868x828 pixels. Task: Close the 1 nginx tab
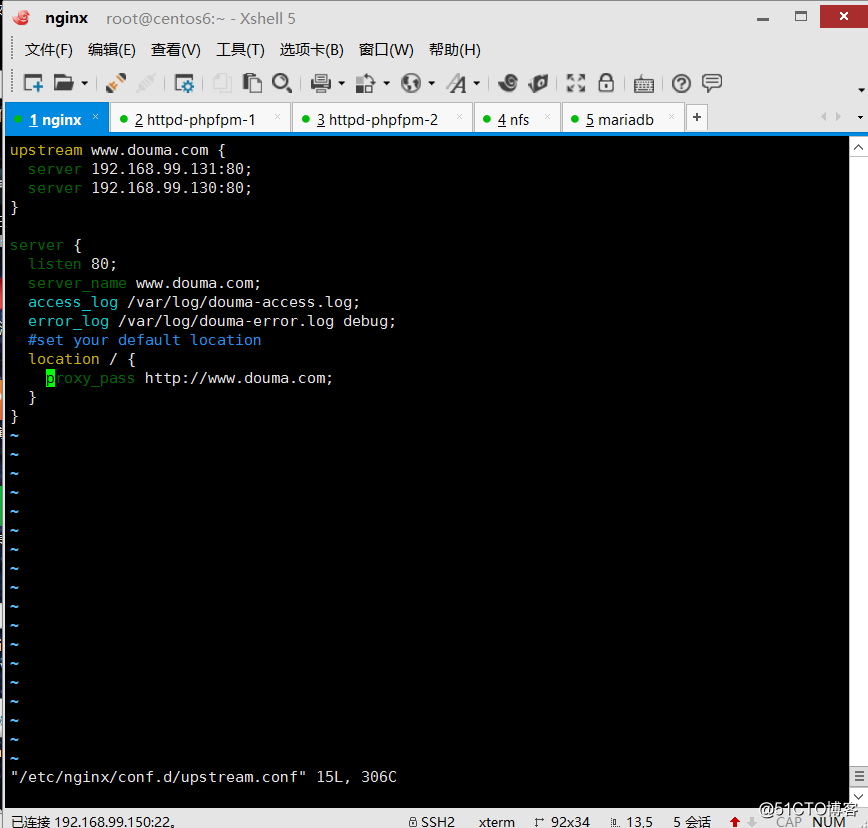tap(95, 117)
